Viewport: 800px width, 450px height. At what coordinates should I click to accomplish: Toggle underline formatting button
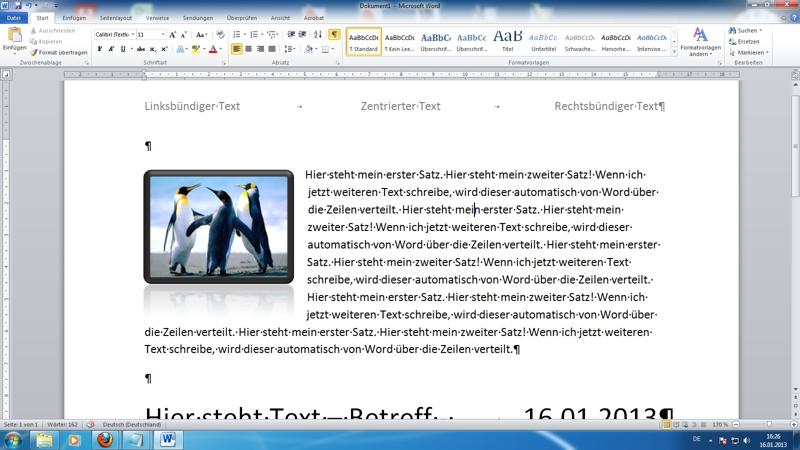(124, 49)
